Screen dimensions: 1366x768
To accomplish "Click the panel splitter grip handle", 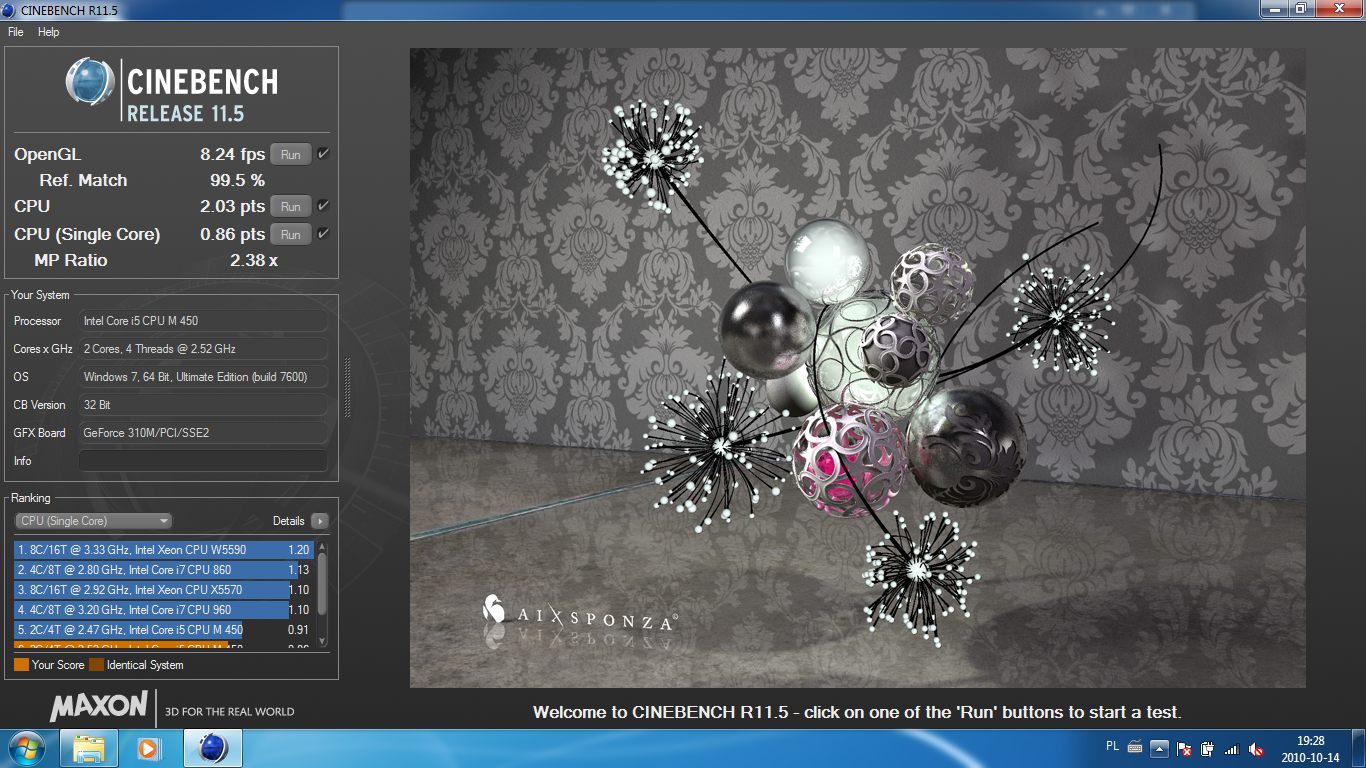I will (347, 387).
